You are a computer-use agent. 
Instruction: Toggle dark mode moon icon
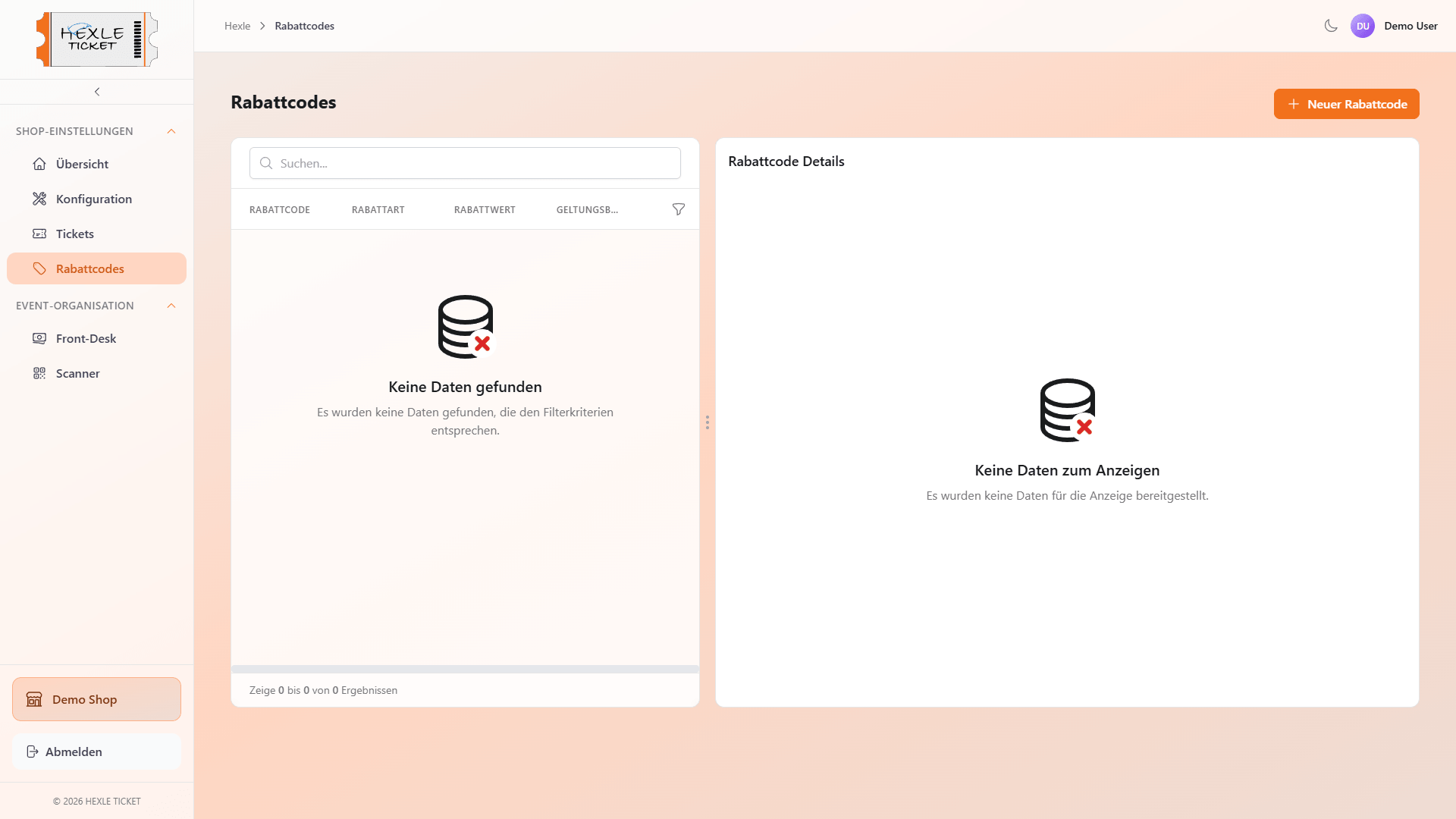tap(1331, 26)
